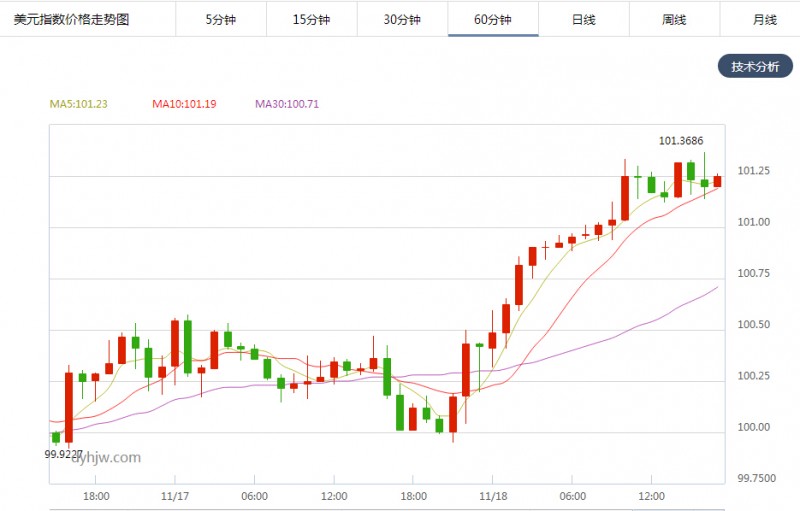800x511 pixels.
Task: Click the first 18:00 time axis label
Action: point(96,496)
